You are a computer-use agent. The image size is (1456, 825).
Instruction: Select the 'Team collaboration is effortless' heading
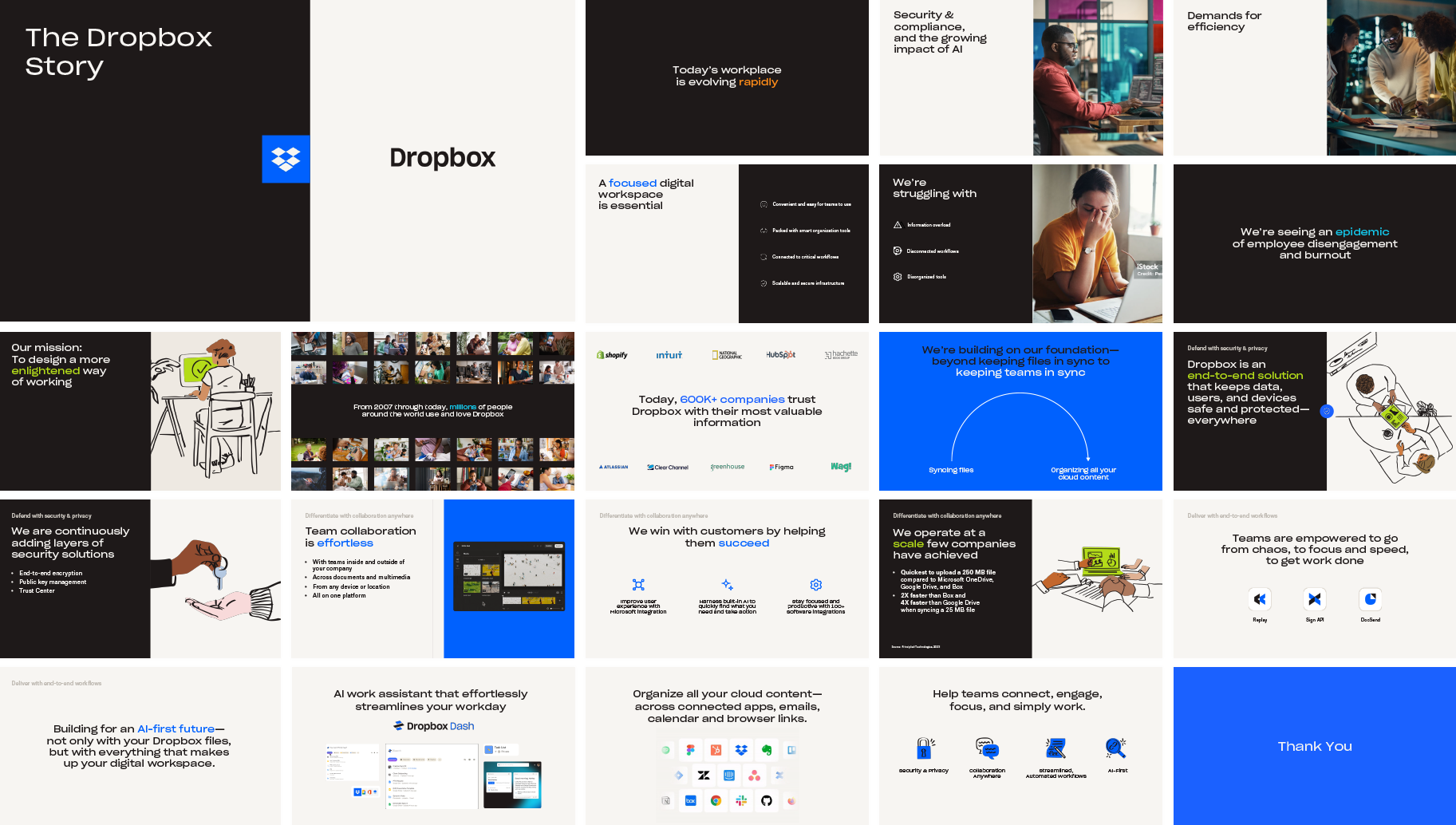361,537
